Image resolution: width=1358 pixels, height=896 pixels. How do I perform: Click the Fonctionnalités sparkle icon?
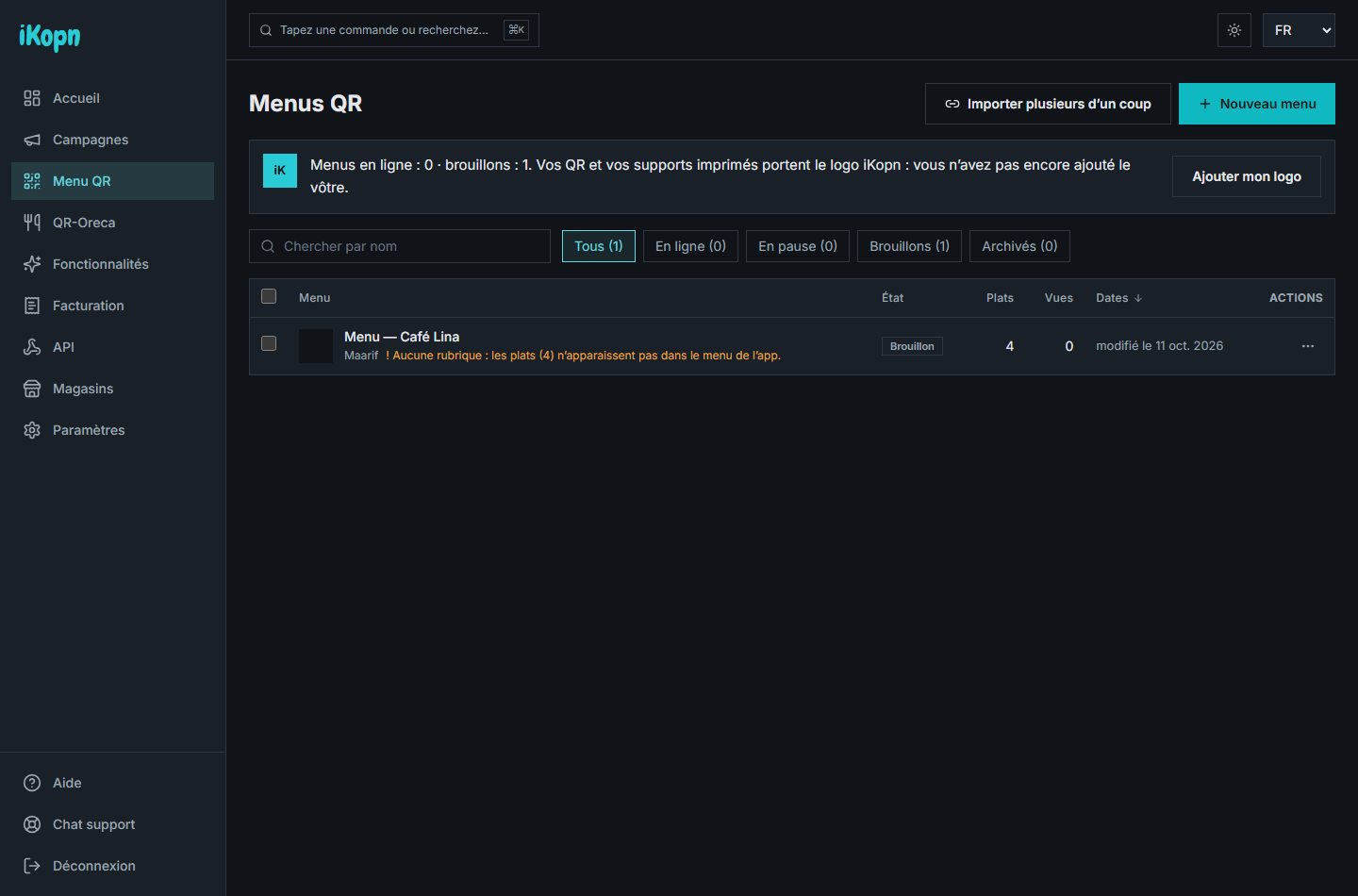coord(32,264)
